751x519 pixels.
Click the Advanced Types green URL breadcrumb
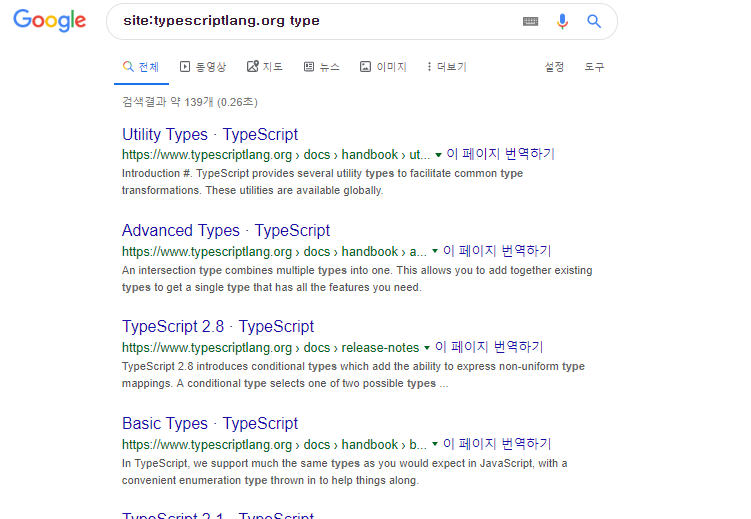pos(274,252)
